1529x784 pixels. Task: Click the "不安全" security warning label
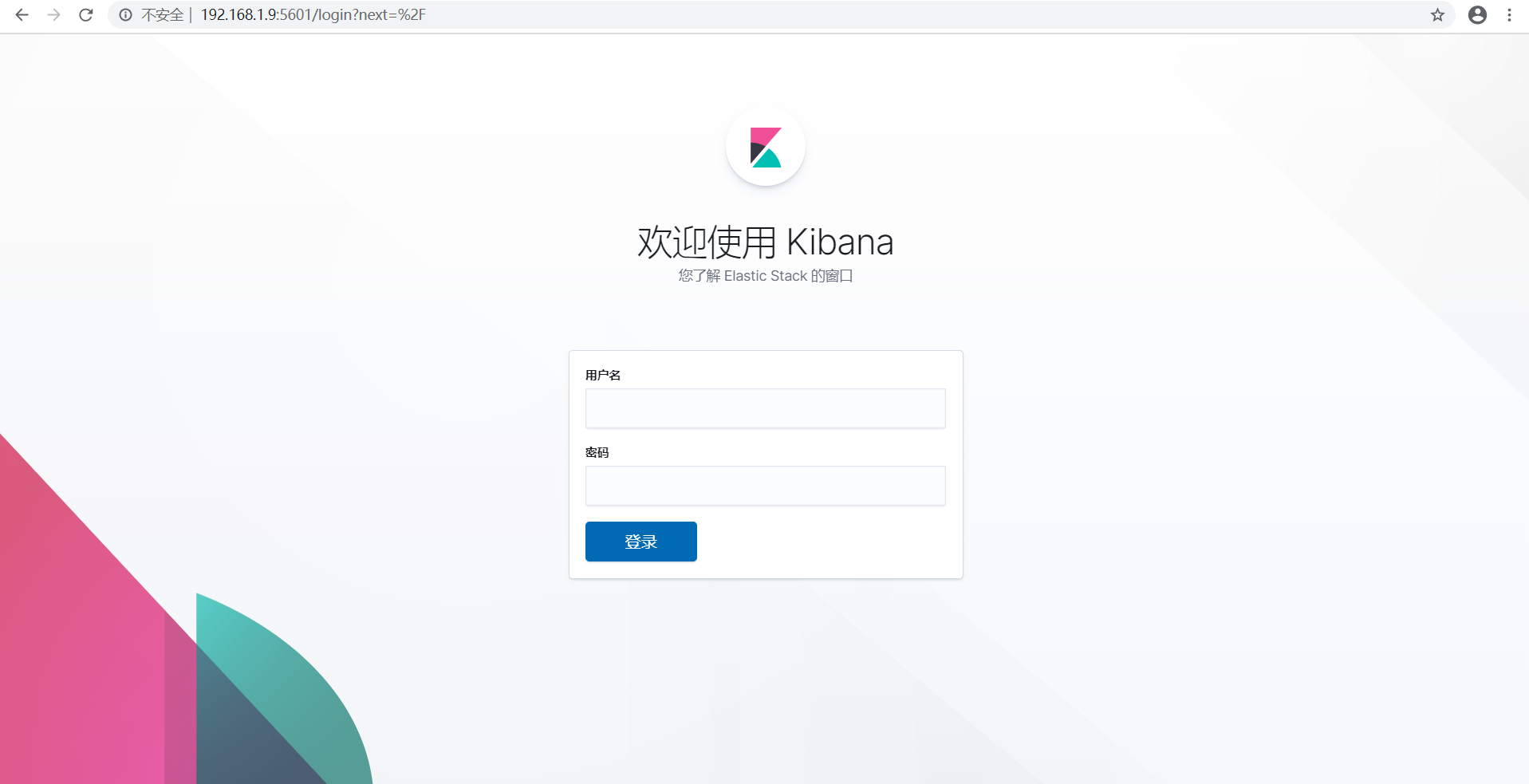tap(162, 14)
